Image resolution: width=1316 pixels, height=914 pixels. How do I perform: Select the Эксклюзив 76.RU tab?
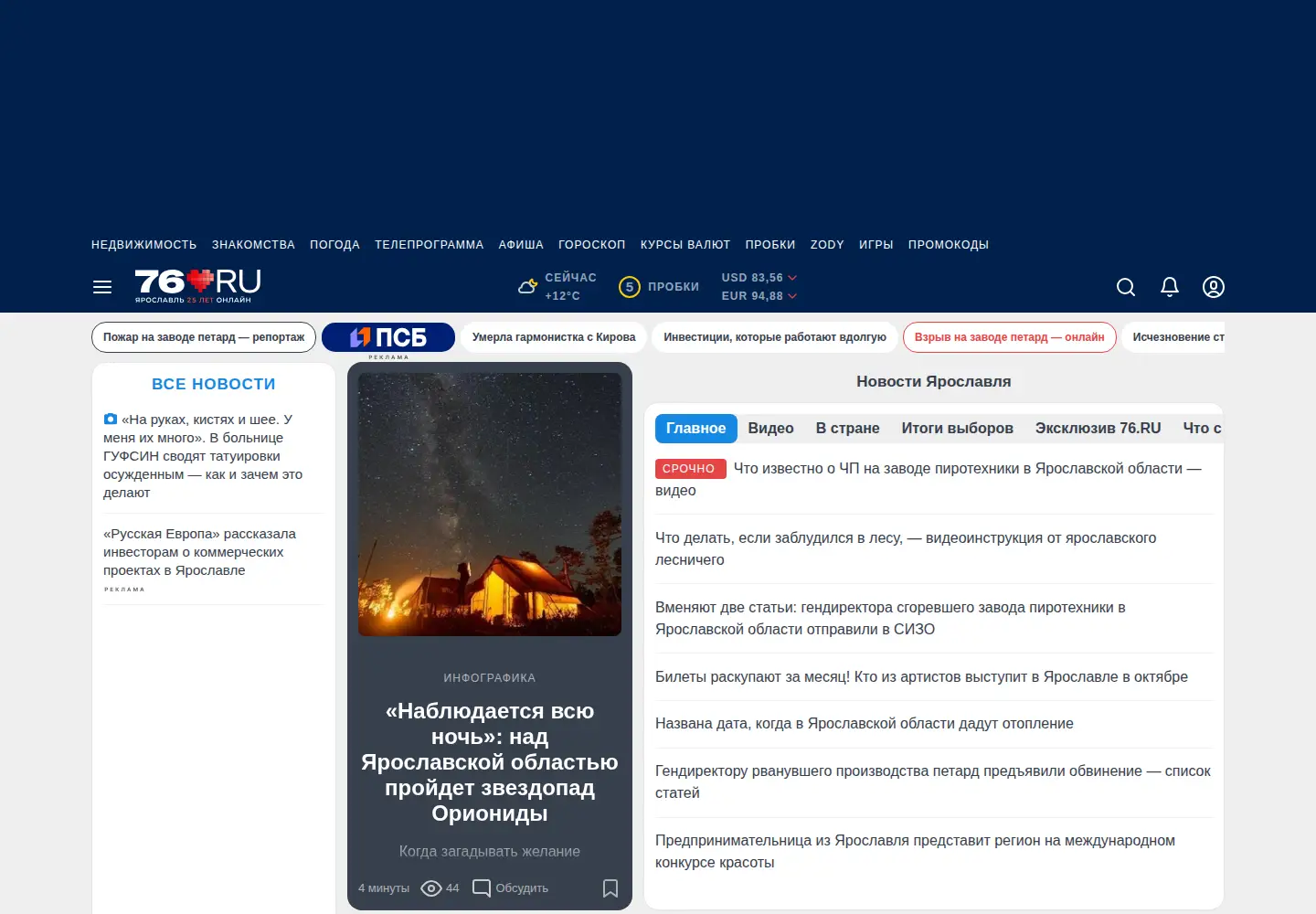[x=1098, y=429]
